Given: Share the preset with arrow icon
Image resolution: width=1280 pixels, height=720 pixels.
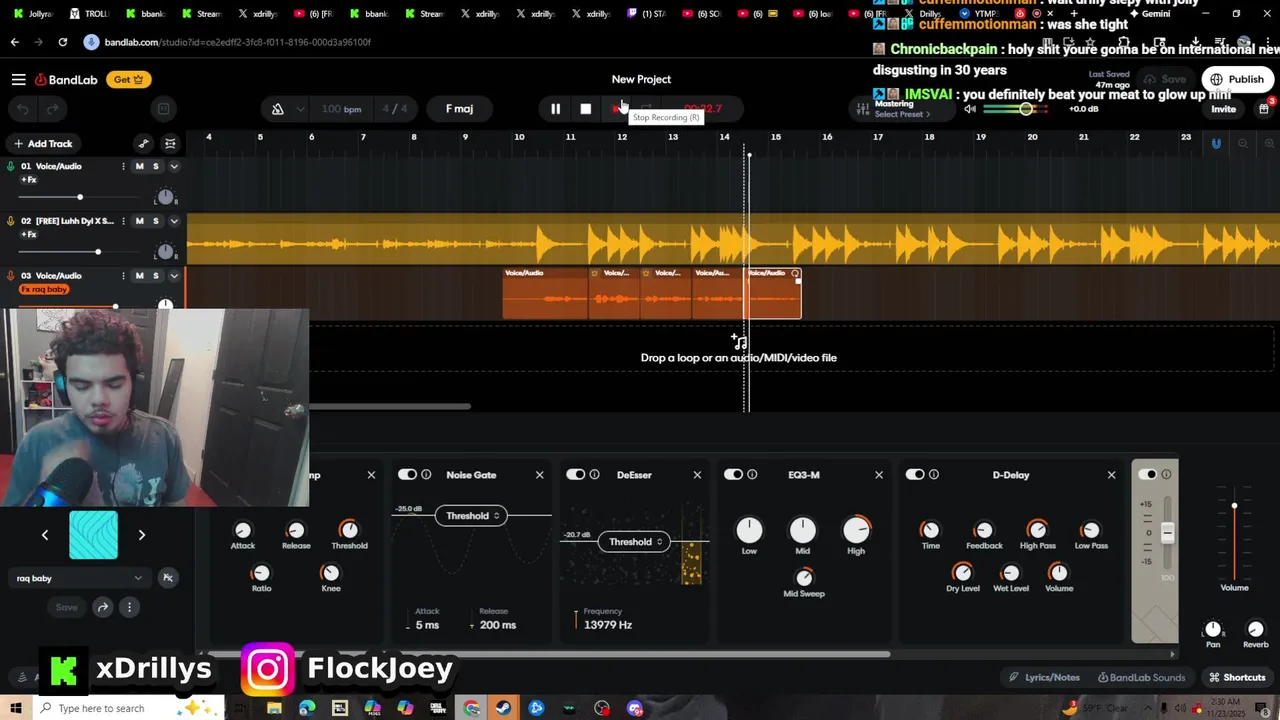Looking at the screenshot, I should (102, 607).
